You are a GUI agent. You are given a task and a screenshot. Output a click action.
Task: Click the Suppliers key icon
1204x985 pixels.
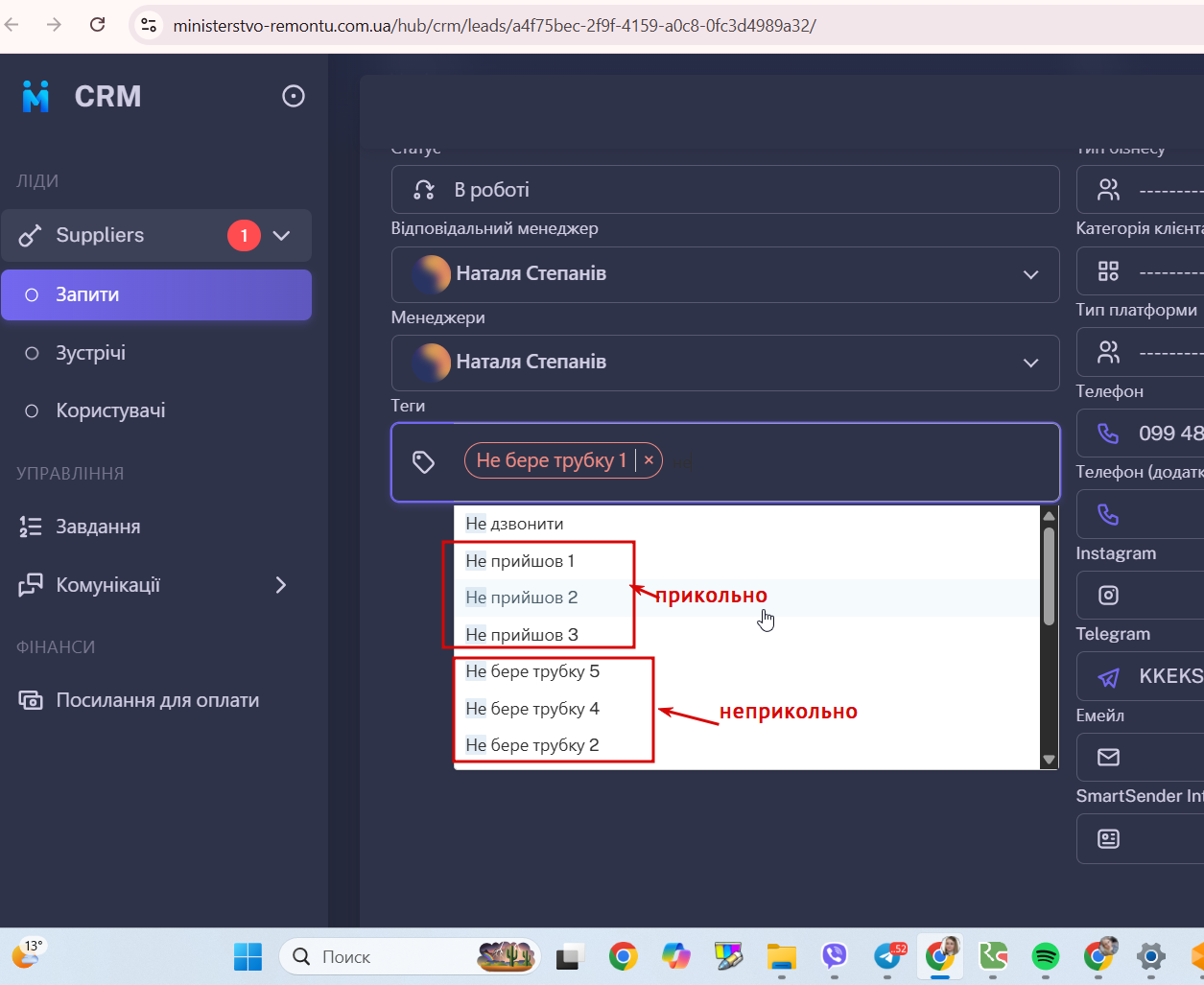[31, 235]
